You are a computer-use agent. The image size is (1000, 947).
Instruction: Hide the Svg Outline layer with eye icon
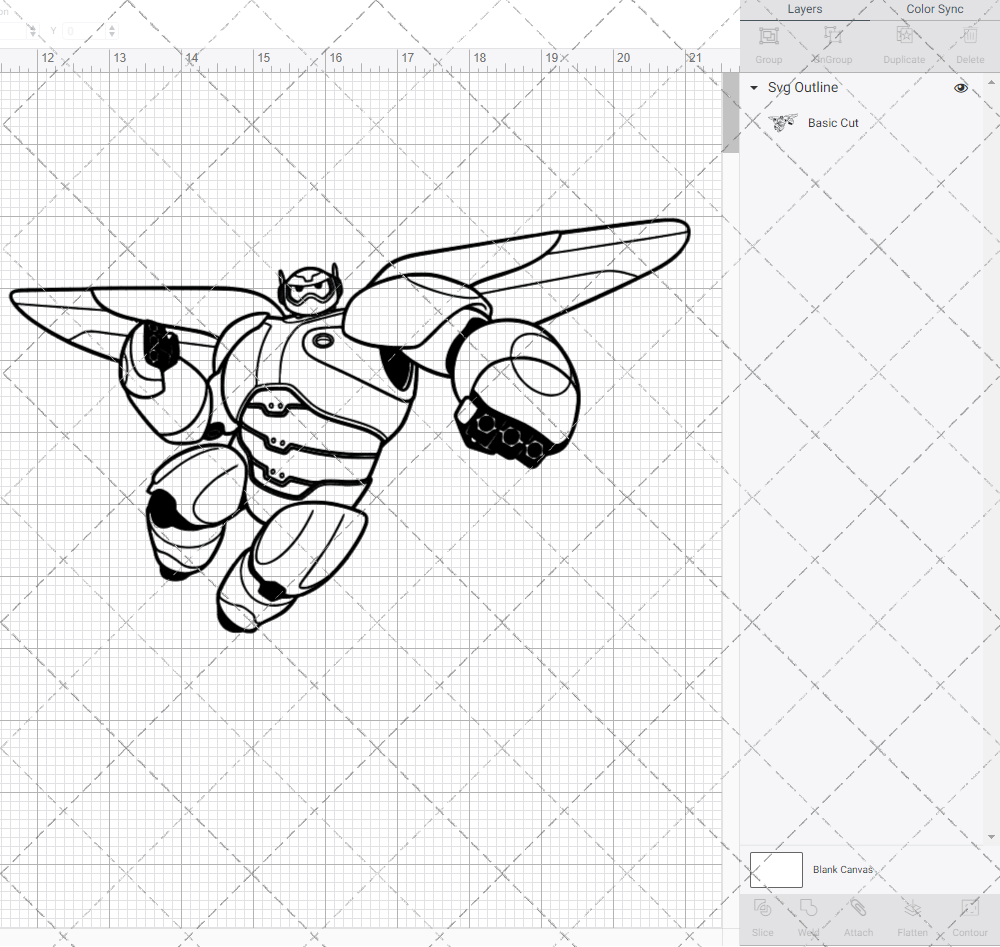tap(960, 88)
